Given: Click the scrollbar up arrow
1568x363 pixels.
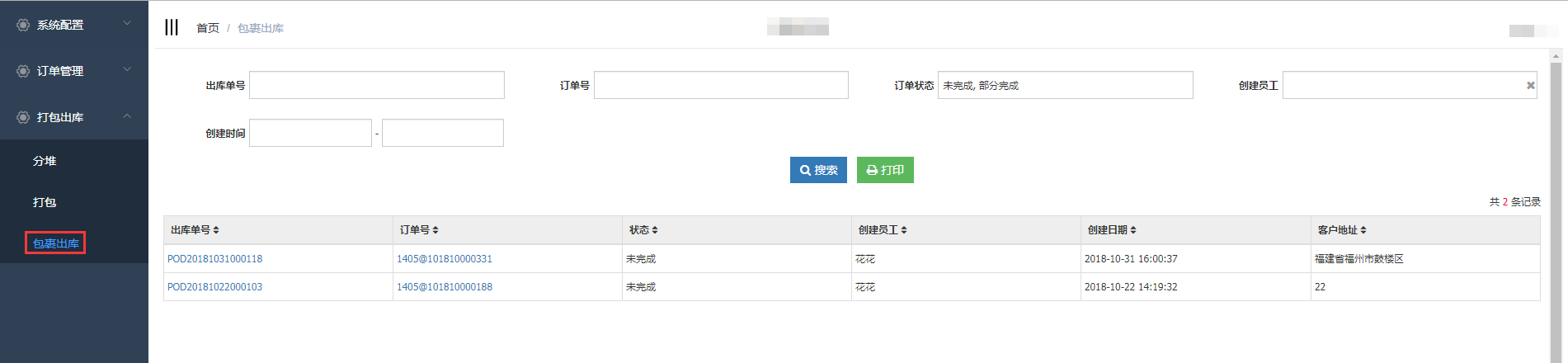Looking at the screenshot, I should tap(1556, 57).
